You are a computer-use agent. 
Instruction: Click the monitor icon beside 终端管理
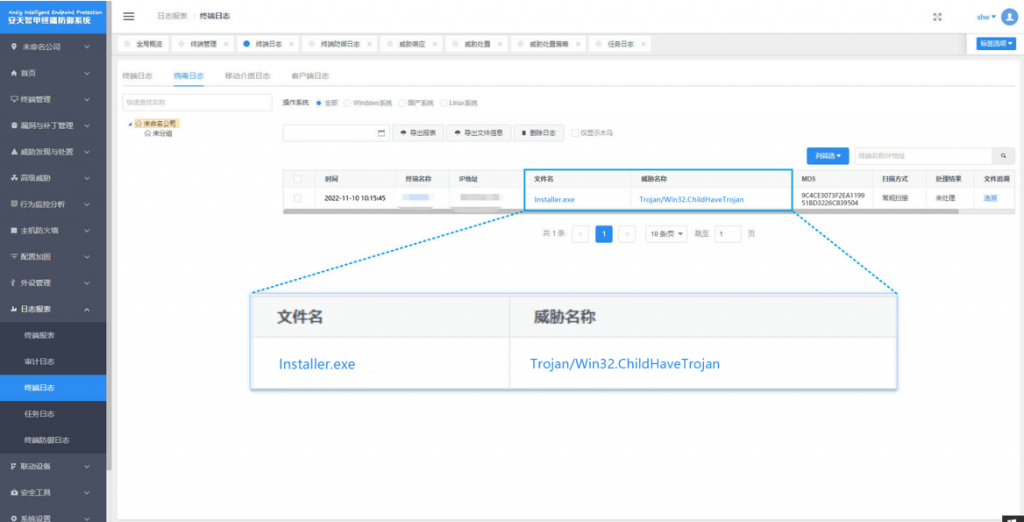14,99
